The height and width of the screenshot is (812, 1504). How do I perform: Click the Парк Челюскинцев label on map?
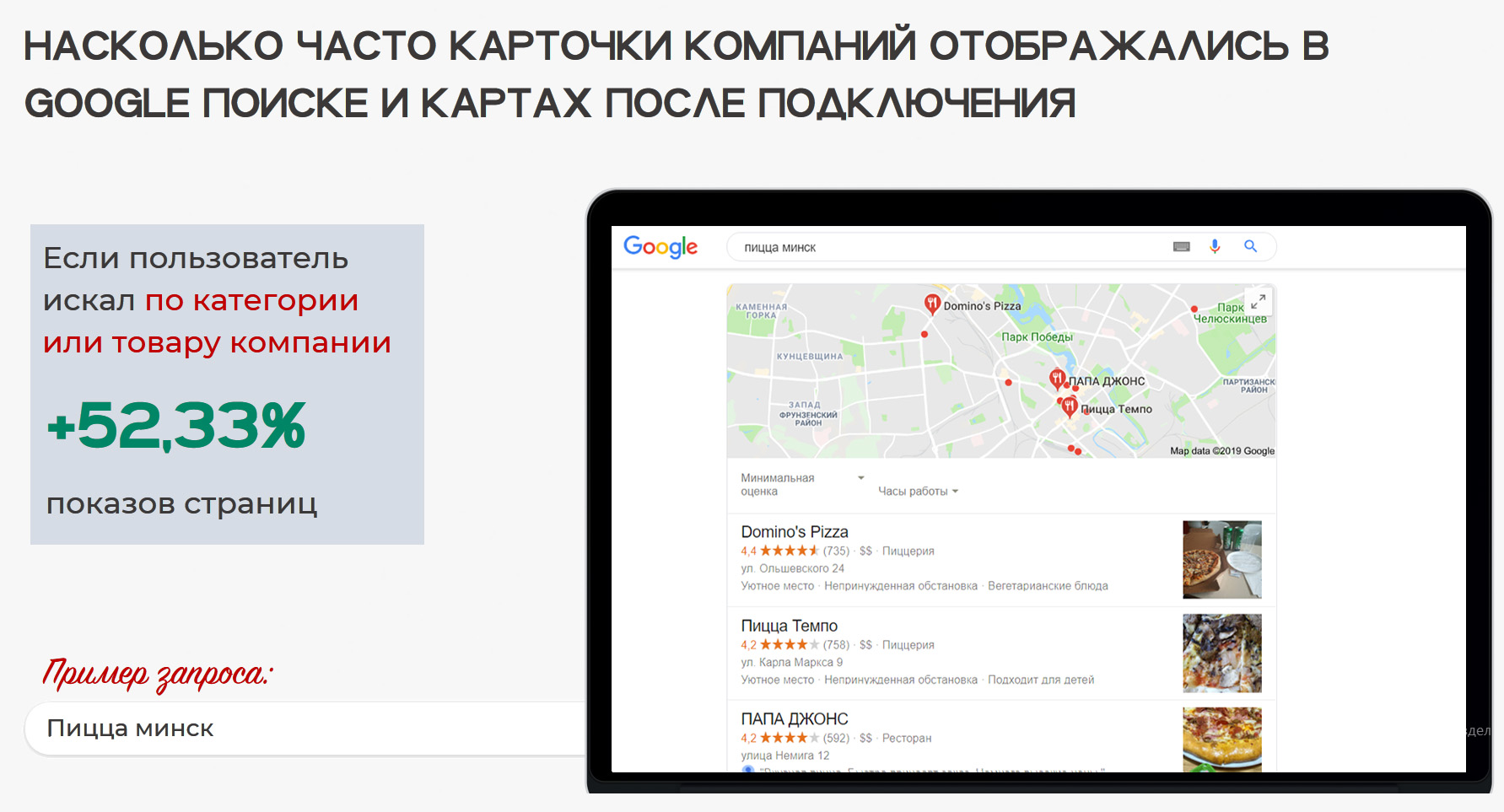click(1230, 313)
